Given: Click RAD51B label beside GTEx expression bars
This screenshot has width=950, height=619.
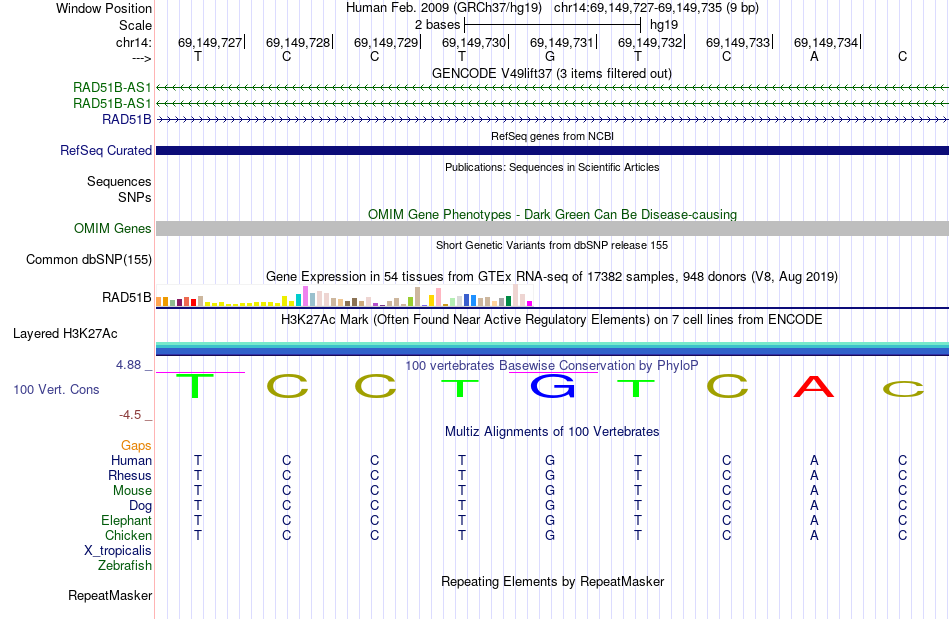Looking at the screenshot, I should tap(127, 297).
